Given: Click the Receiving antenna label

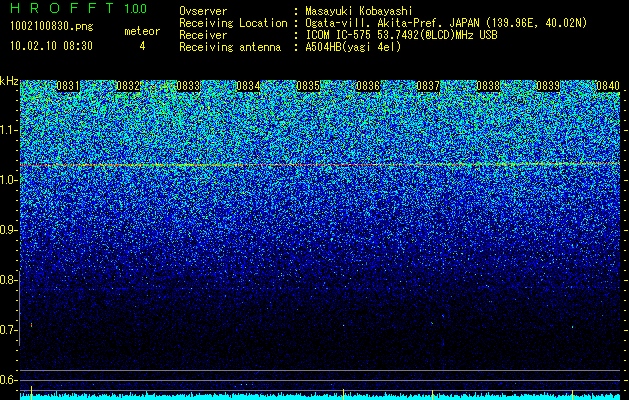Looking at the screenshot, I should [x=230, y=47].
